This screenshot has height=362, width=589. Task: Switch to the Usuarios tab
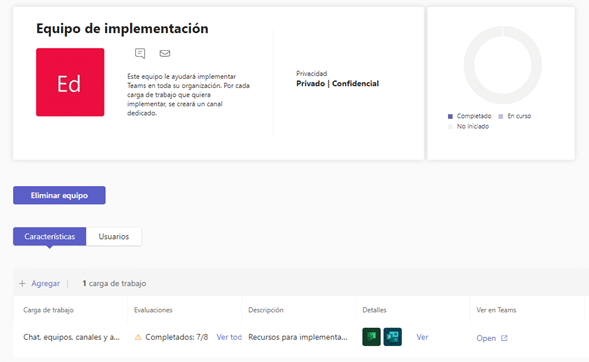[x=114, y=237]
